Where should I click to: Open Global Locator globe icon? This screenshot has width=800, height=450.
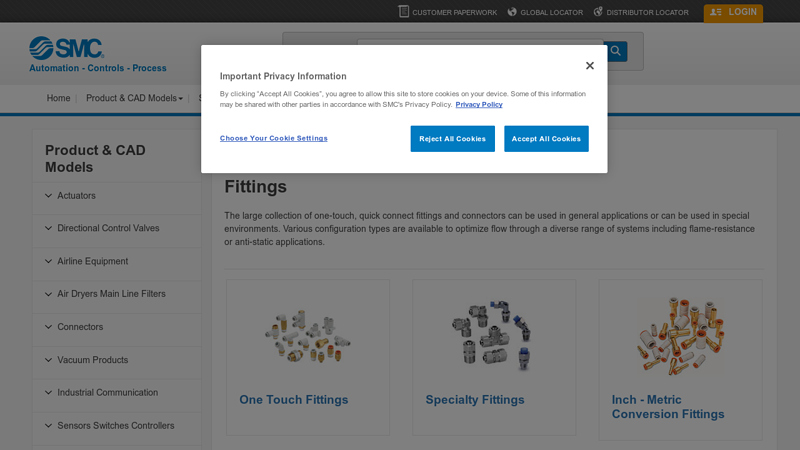point(512,12)
